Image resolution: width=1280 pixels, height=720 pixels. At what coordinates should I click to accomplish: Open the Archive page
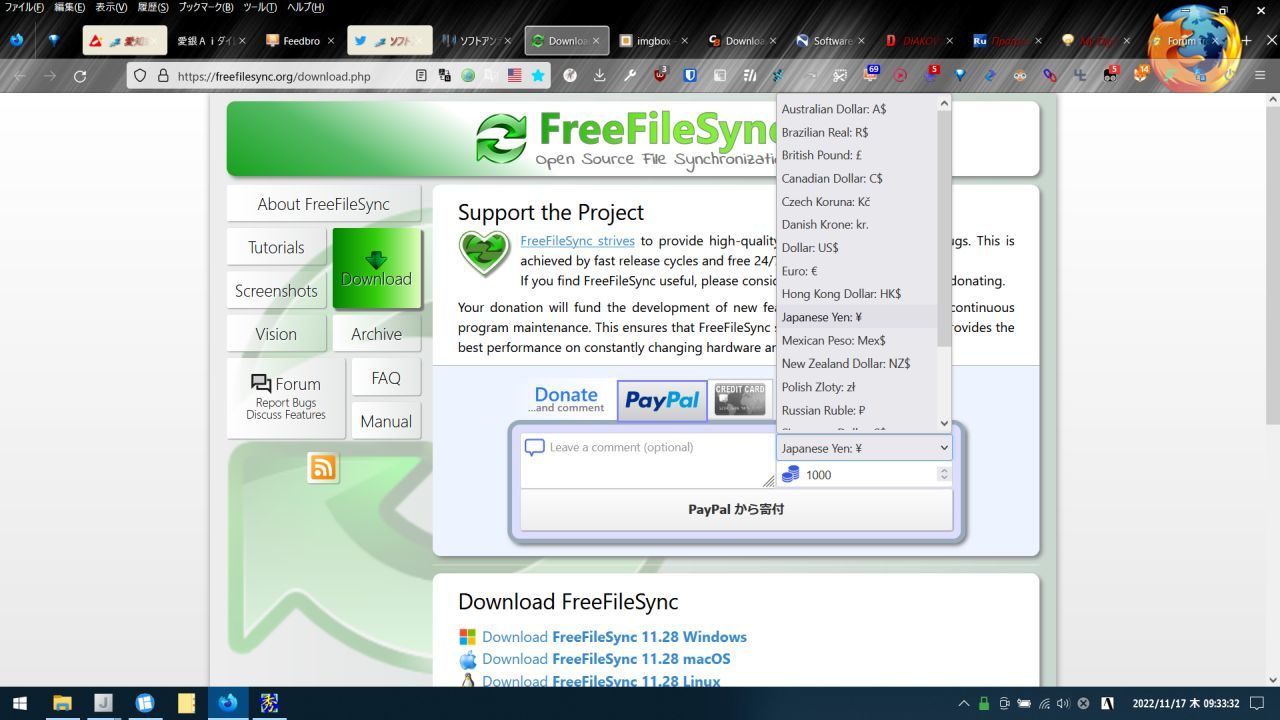coord(376,334)
